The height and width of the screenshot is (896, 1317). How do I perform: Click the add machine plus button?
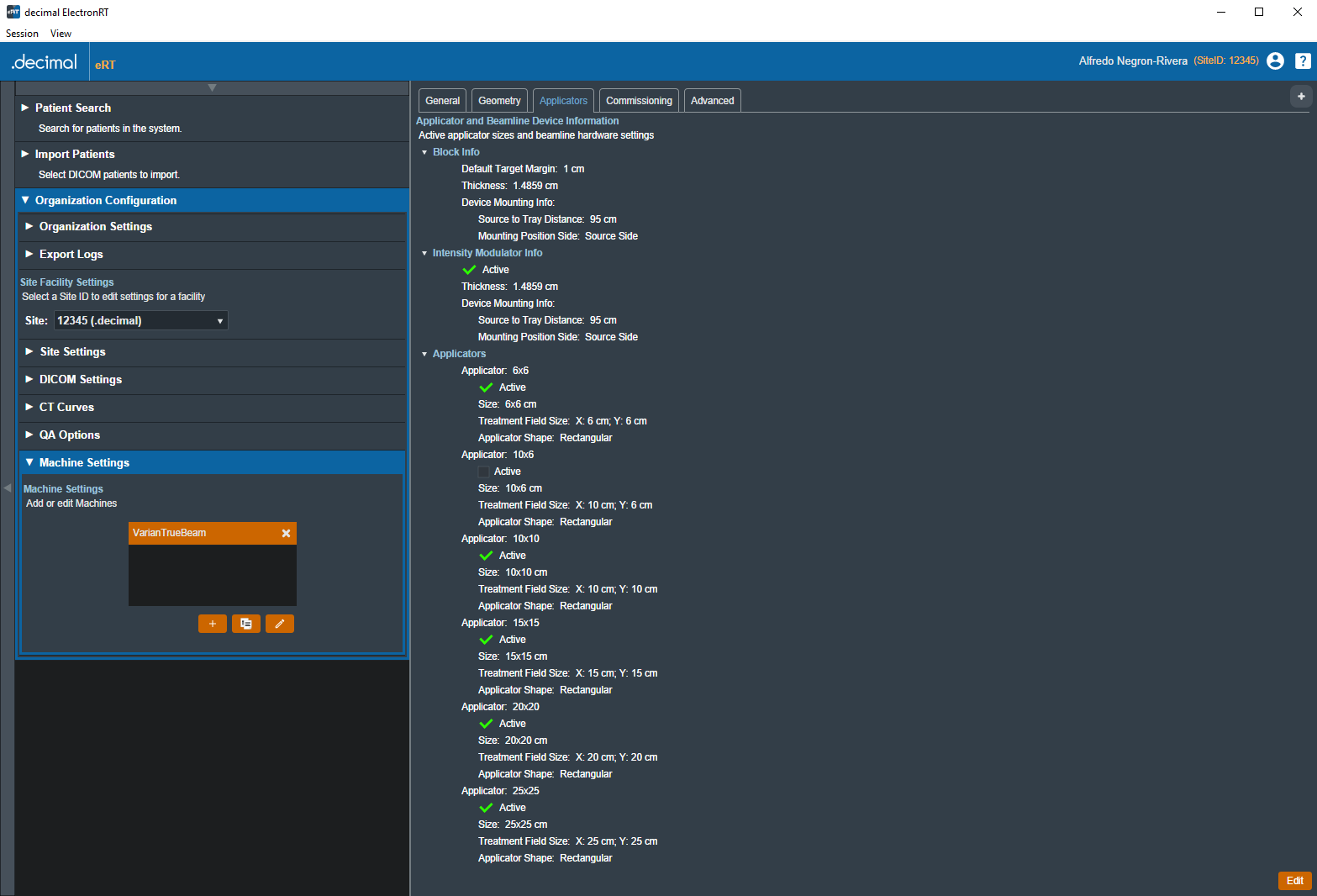coord(212,624)
